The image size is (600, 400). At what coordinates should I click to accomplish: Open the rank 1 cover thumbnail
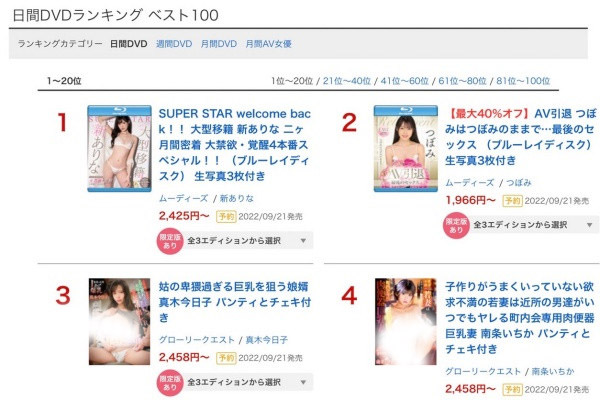(x=119, y=149)
